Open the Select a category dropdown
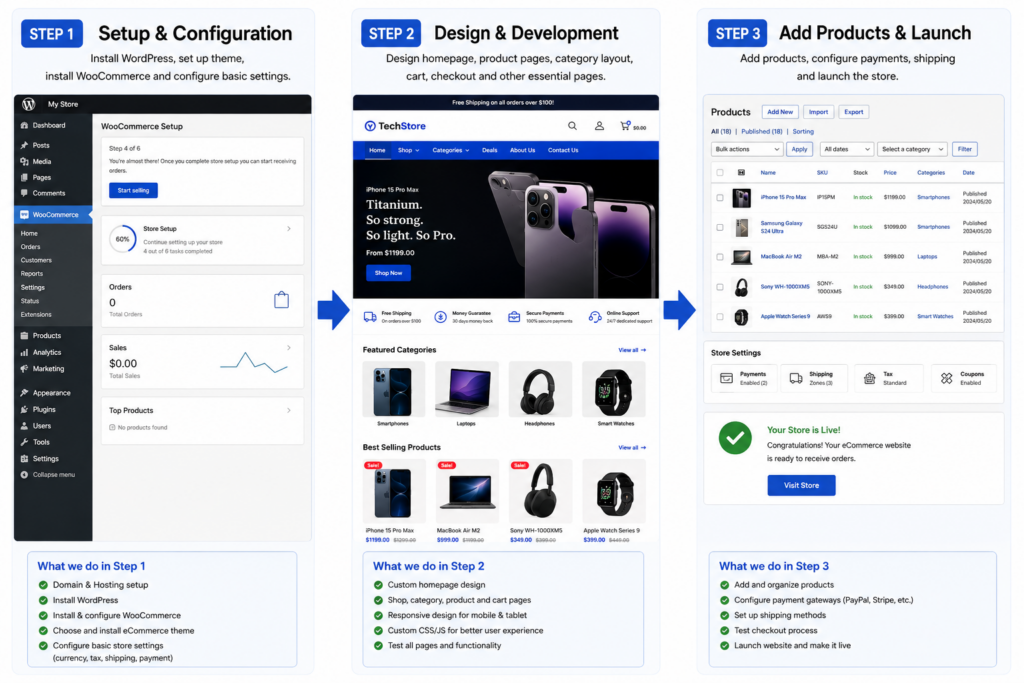Screen dimensions: 1024x683 pyautogui.click(x=912, y=149)
